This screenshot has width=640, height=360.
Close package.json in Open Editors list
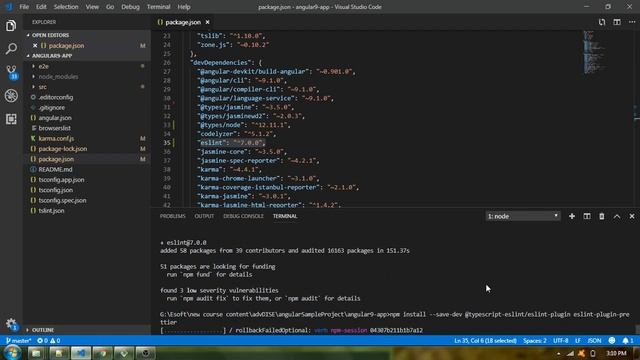click(35, 46)
